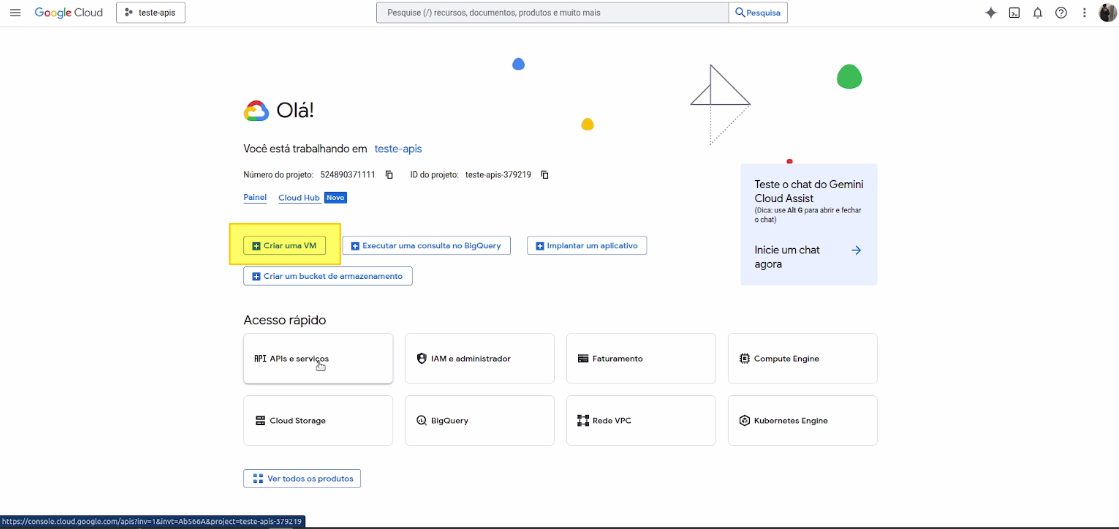Click Criar uma VM button
The image size is (1119, 529).
(284, 246)
